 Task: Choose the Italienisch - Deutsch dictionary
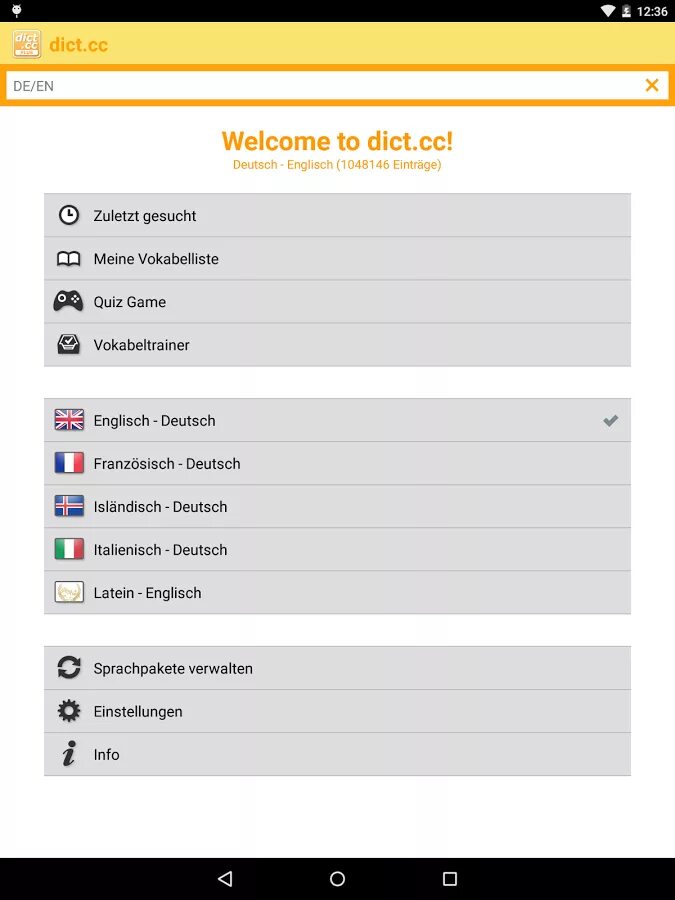338,549
